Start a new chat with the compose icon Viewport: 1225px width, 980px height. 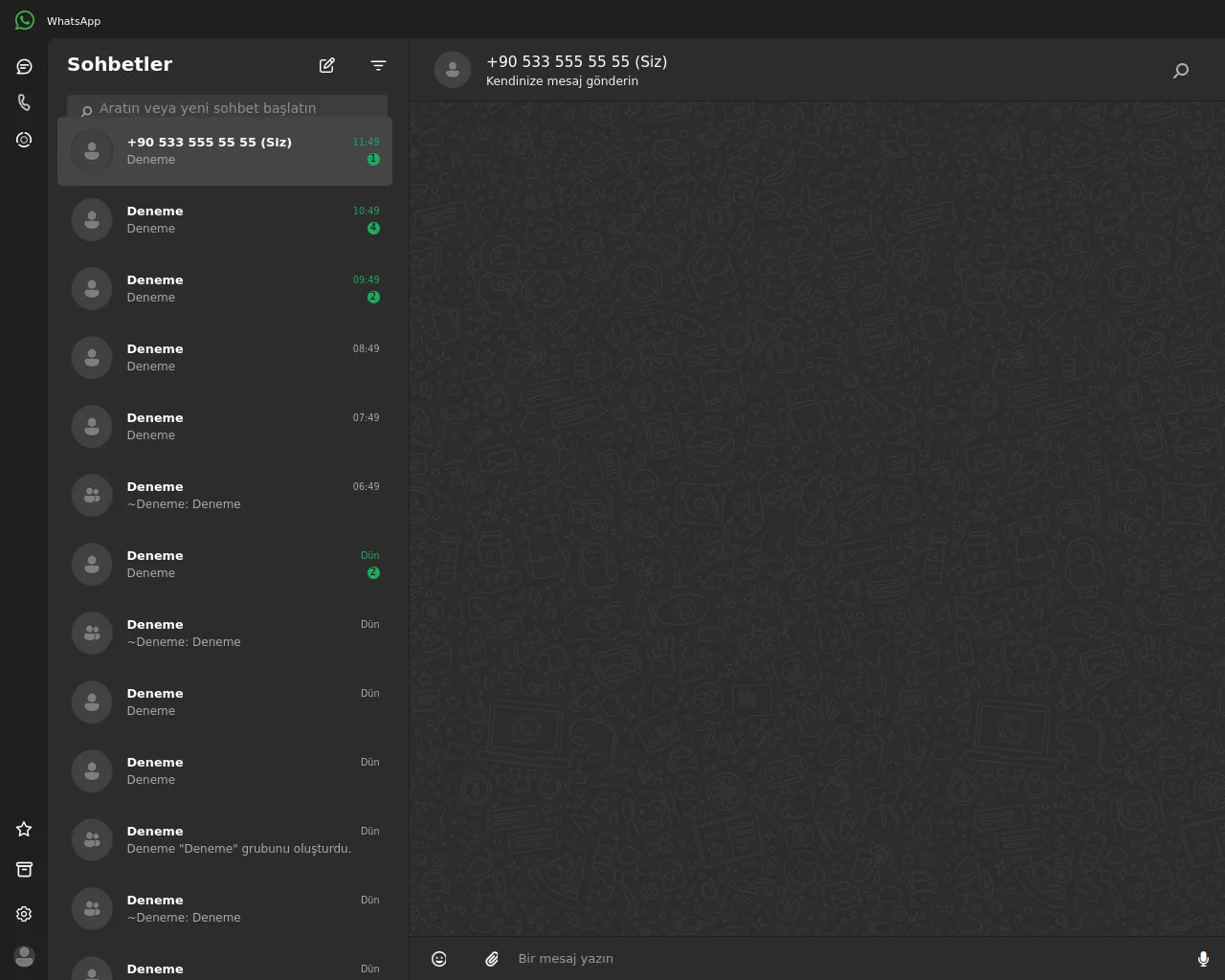(327, 65)
